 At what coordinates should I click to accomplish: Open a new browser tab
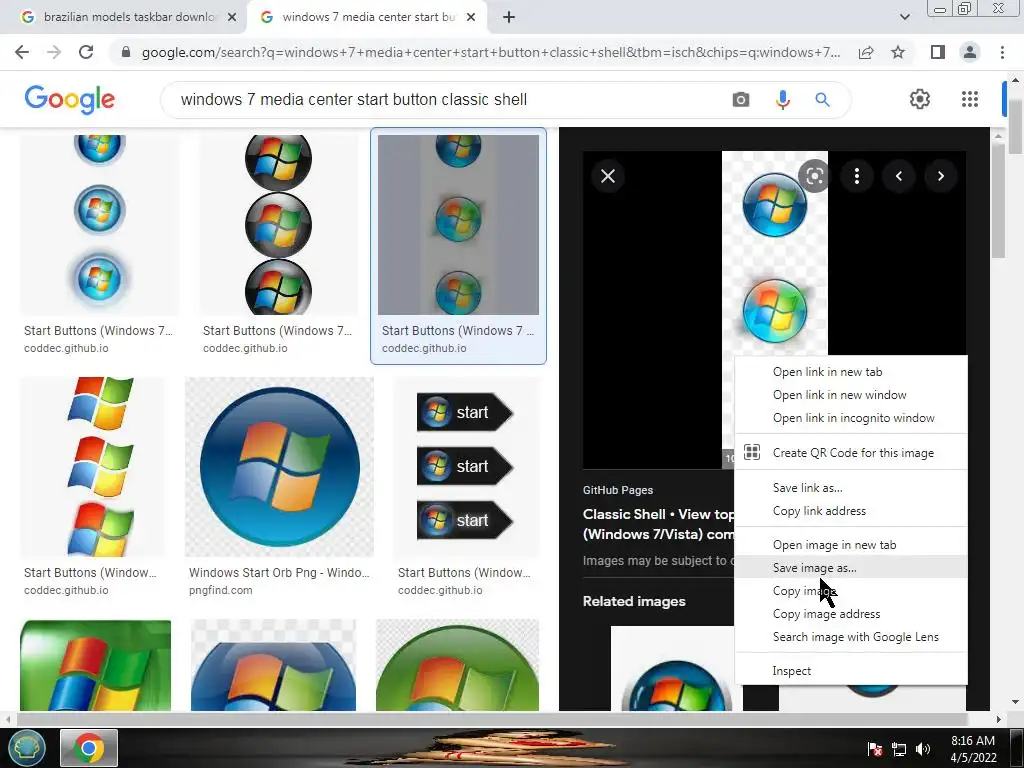509,17
